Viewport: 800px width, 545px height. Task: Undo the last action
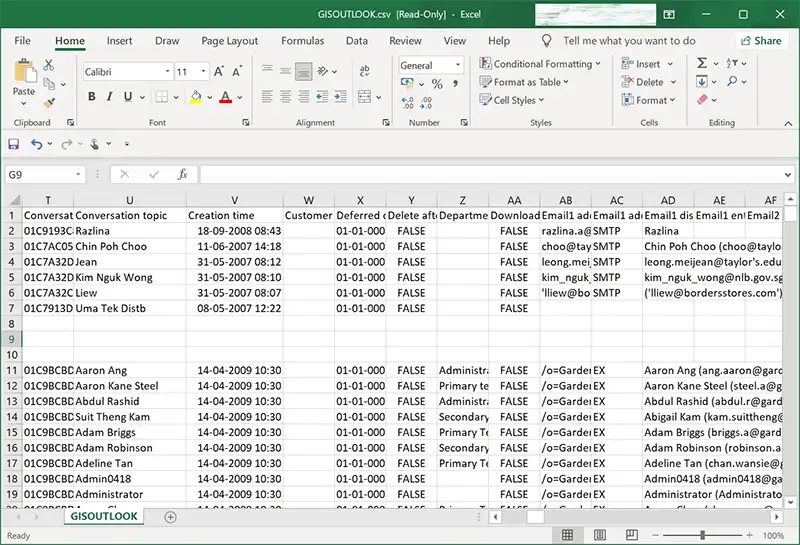click(x=36, y=144)
